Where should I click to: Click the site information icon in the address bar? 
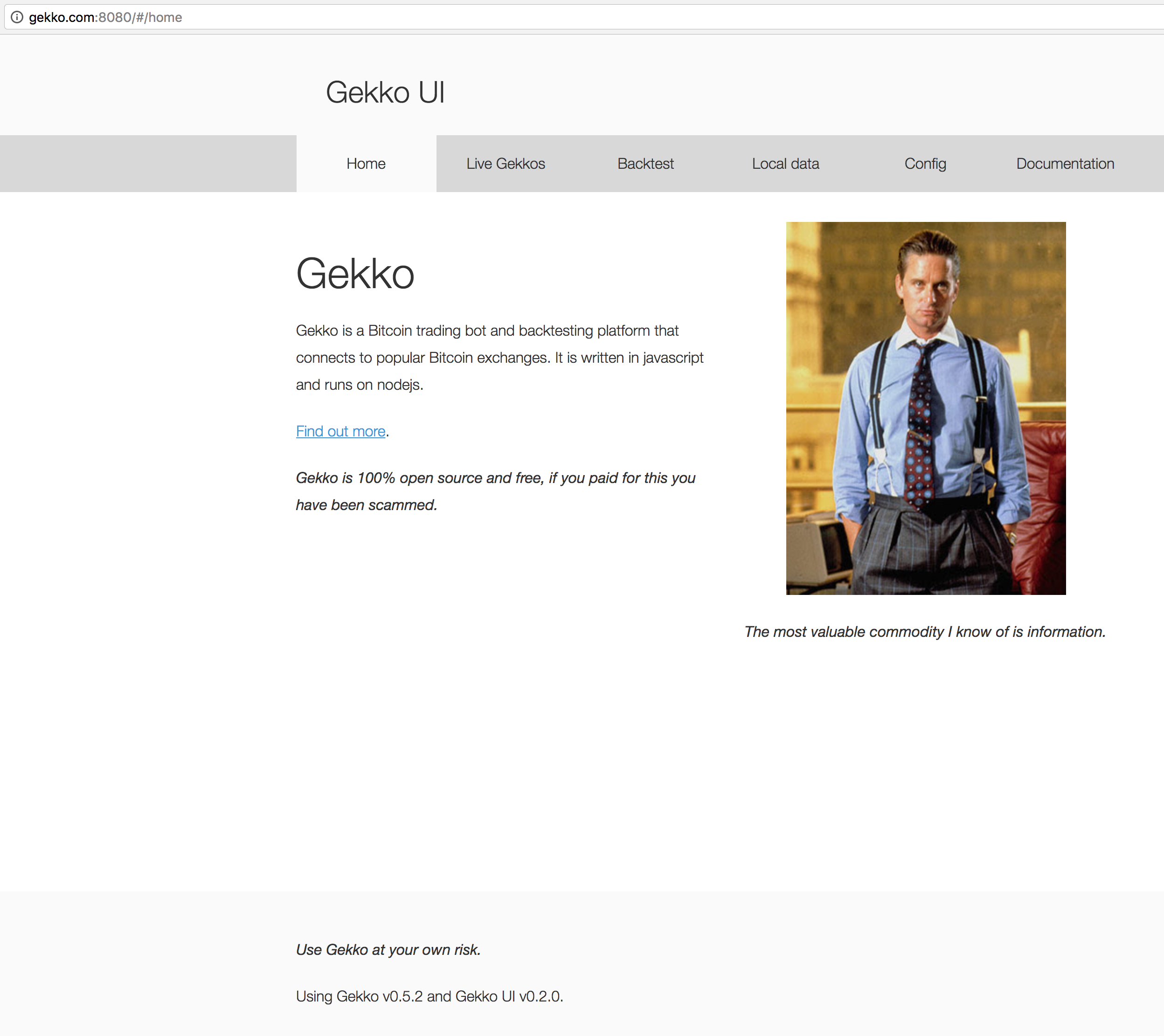(x=19, y=16)
